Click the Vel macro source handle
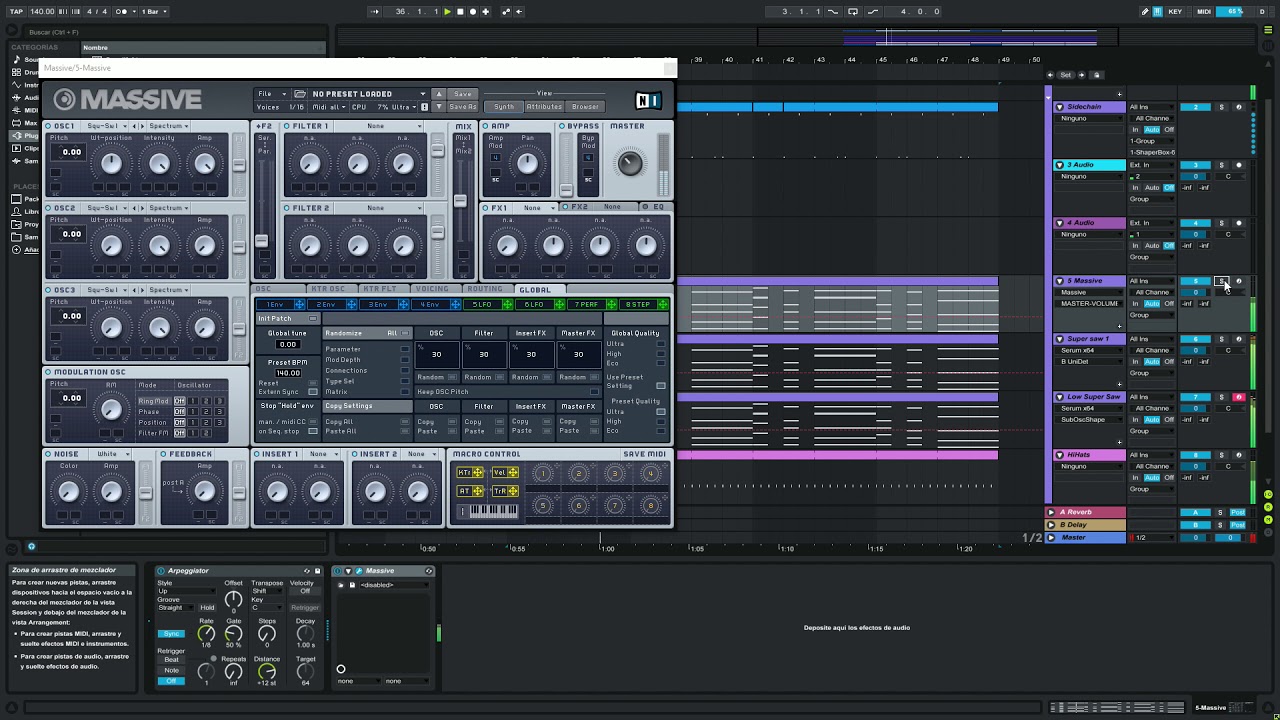Viewport: 1280px width, 720px height. 505,473
